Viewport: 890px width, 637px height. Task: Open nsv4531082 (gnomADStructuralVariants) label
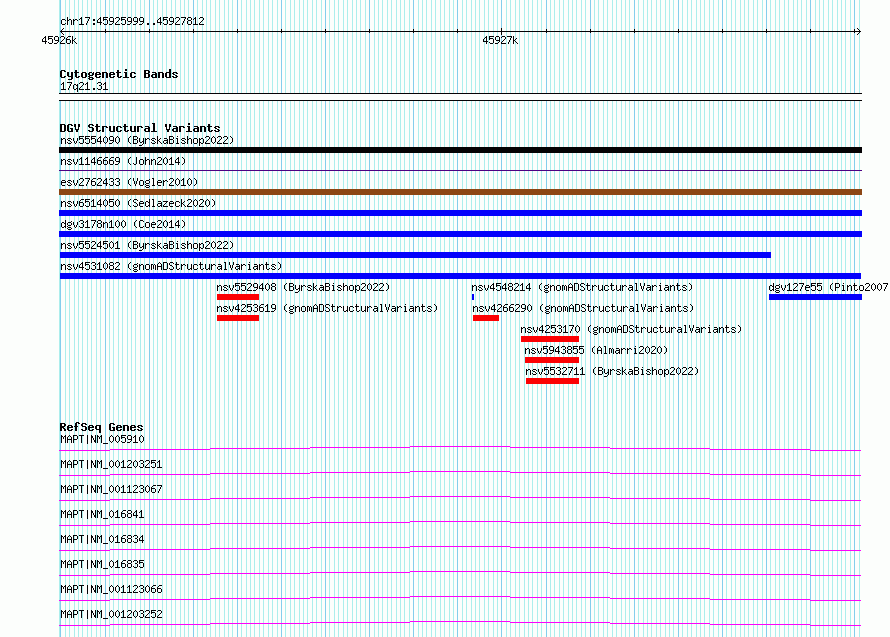click(171, 266)
